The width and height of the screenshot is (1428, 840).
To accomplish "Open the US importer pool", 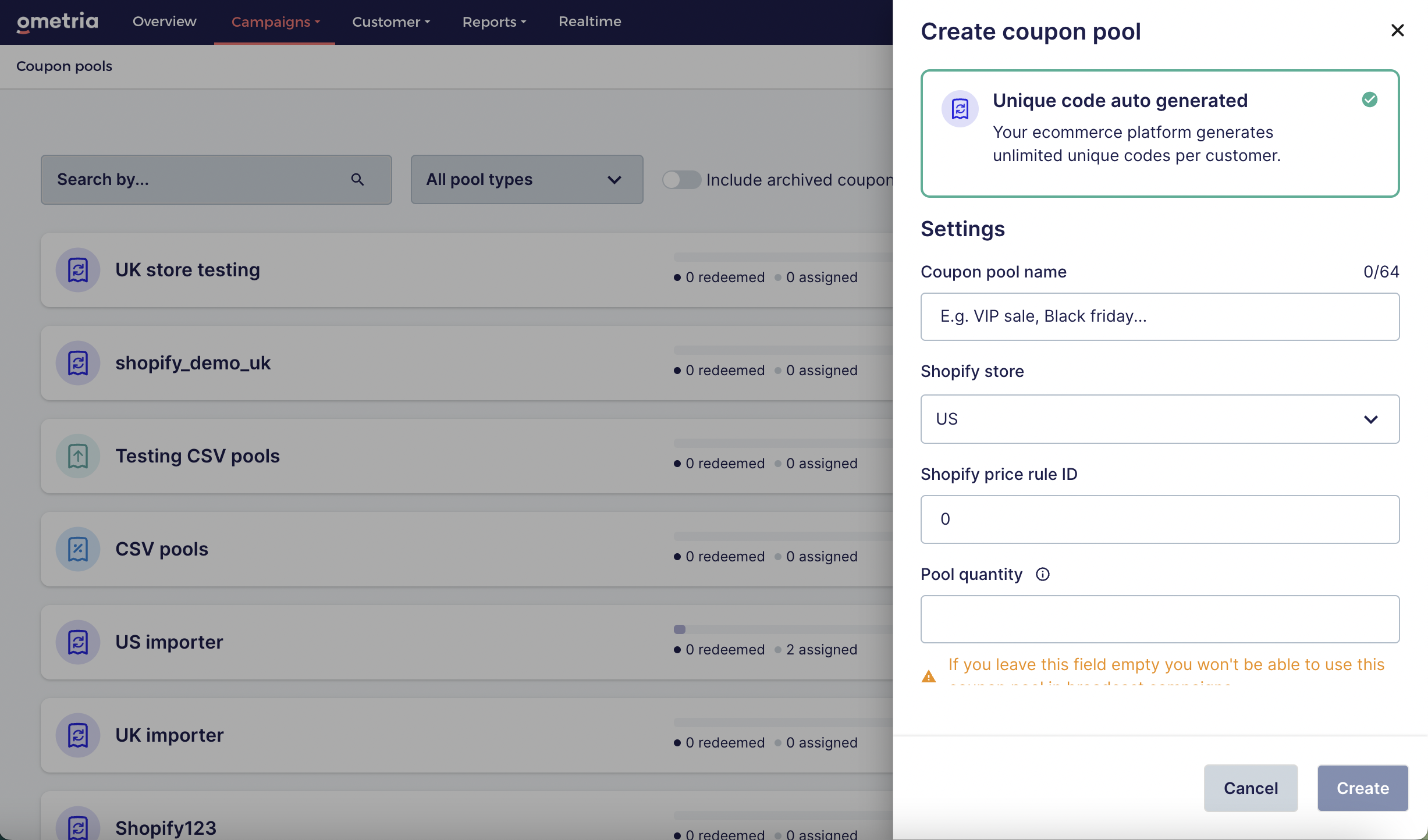I will pyautogui.click(x=467, y=642).
